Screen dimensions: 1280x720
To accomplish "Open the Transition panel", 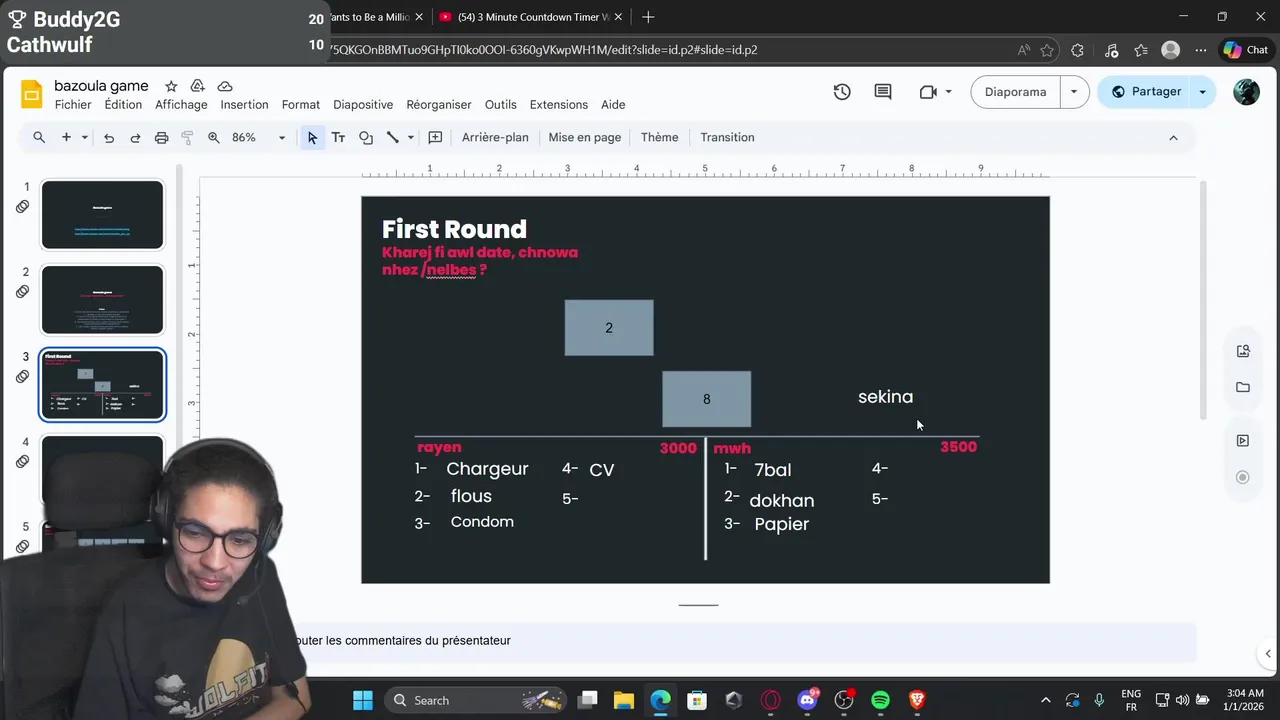I will click(727, 137).
